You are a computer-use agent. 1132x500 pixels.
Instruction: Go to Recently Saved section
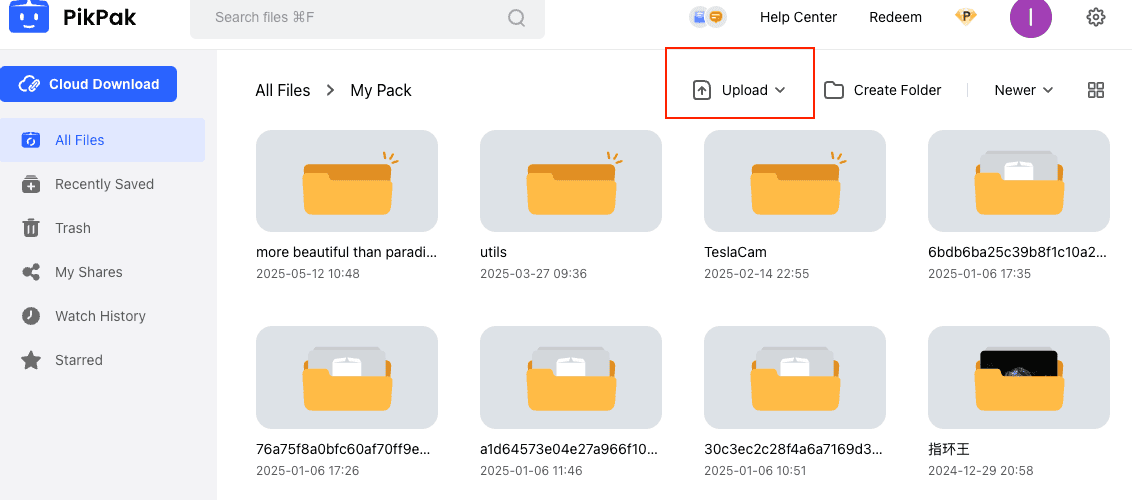point(103,184)
